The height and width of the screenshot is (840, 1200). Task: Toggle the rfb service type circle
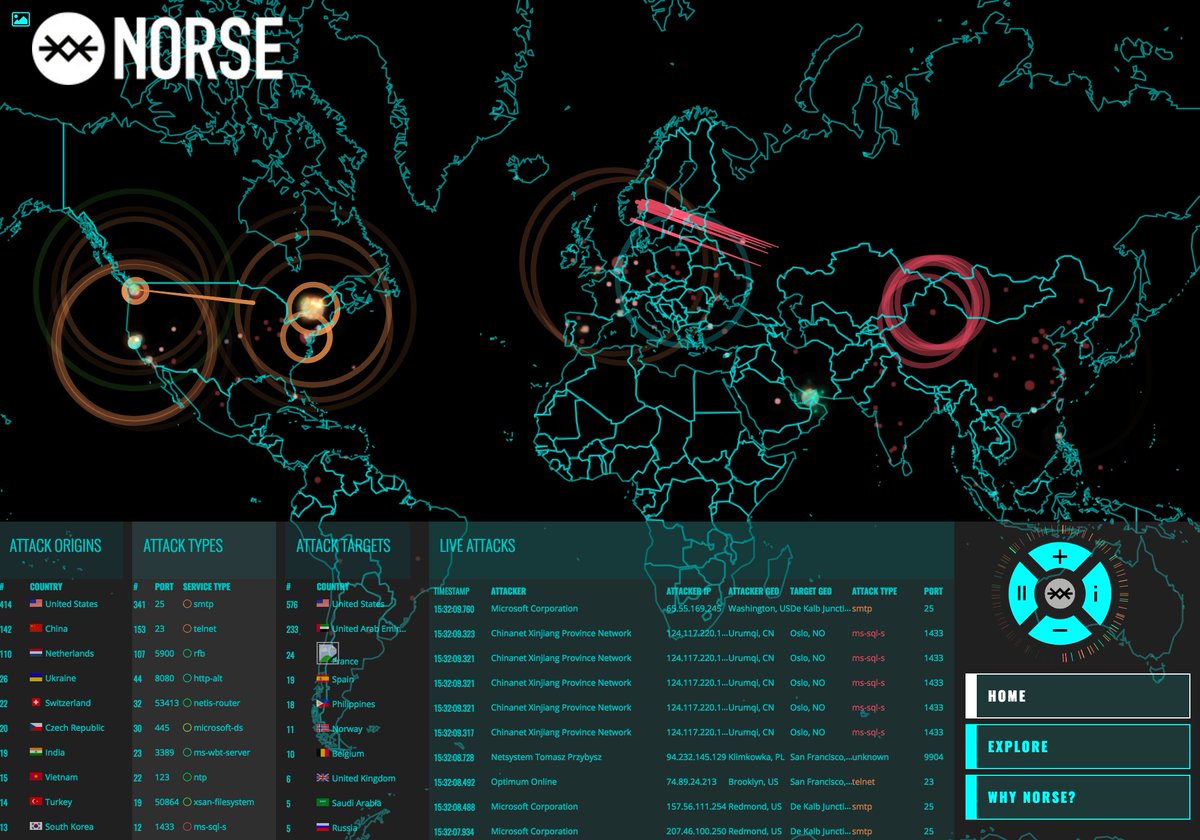187,653
